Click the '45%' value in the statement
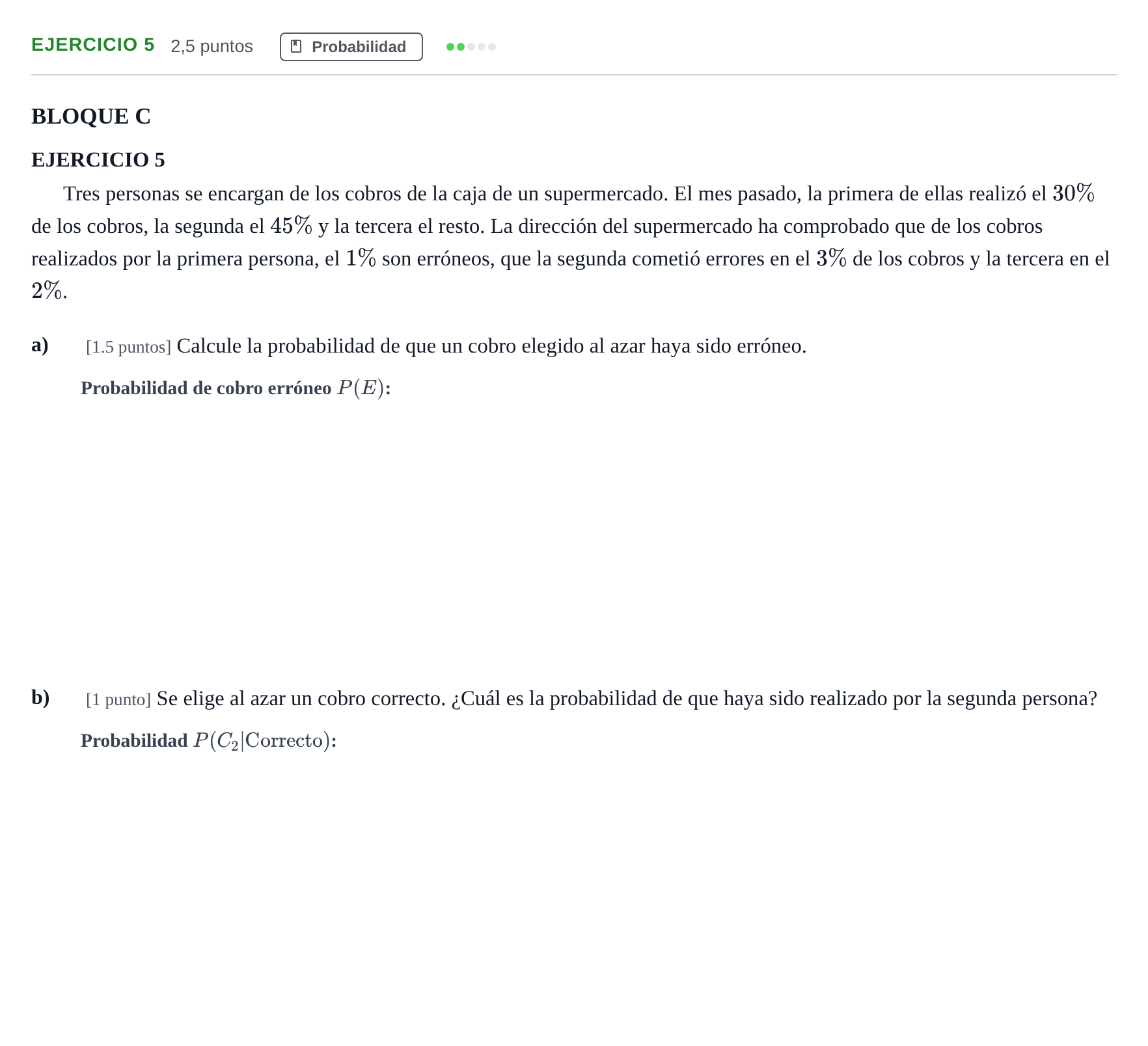Image resolution: width=1148 pixels, height=1046 pixels. tap(292, 226)
